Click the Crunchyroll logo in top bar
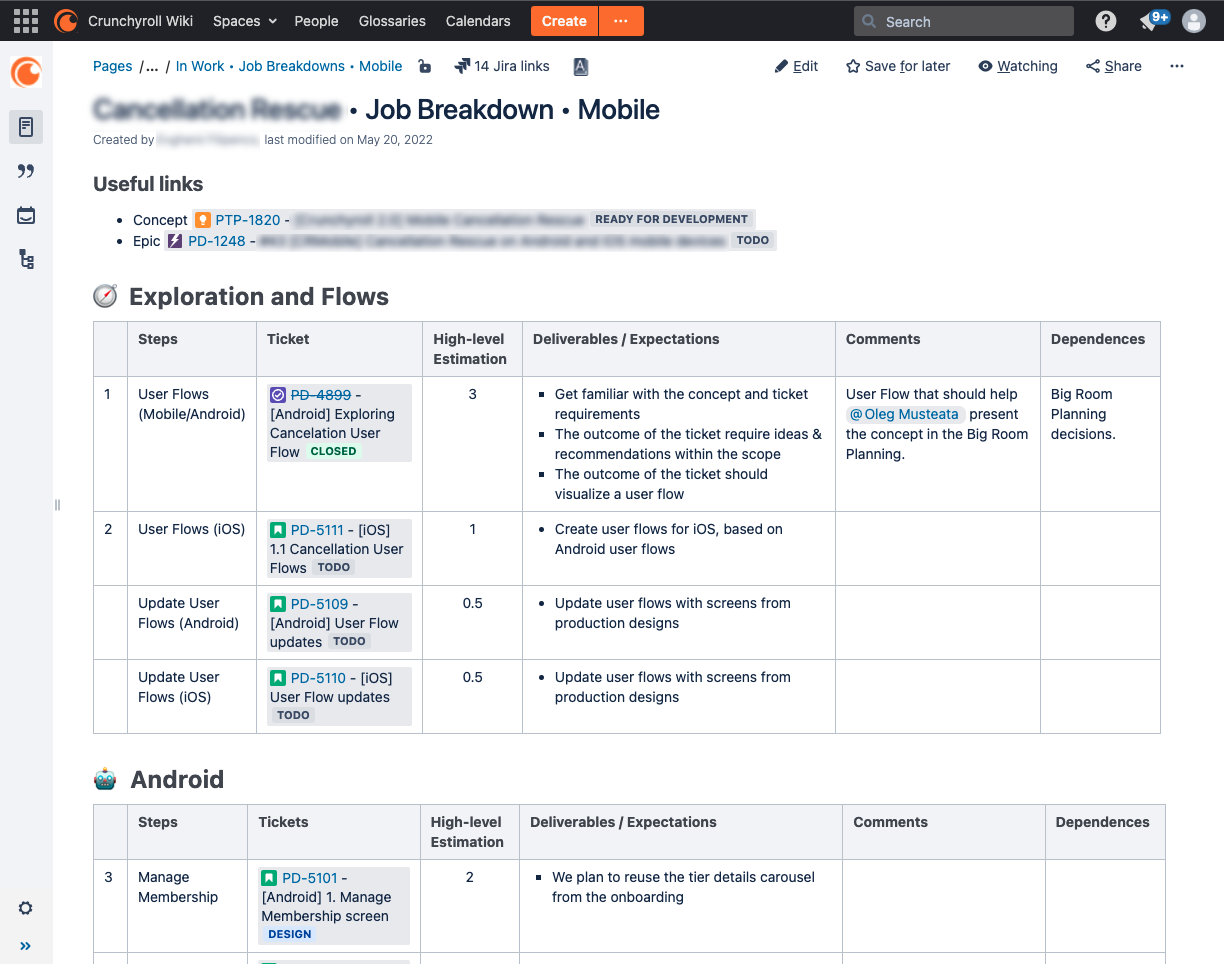Viewport: 1224px width, 964px height. point(66,20)
